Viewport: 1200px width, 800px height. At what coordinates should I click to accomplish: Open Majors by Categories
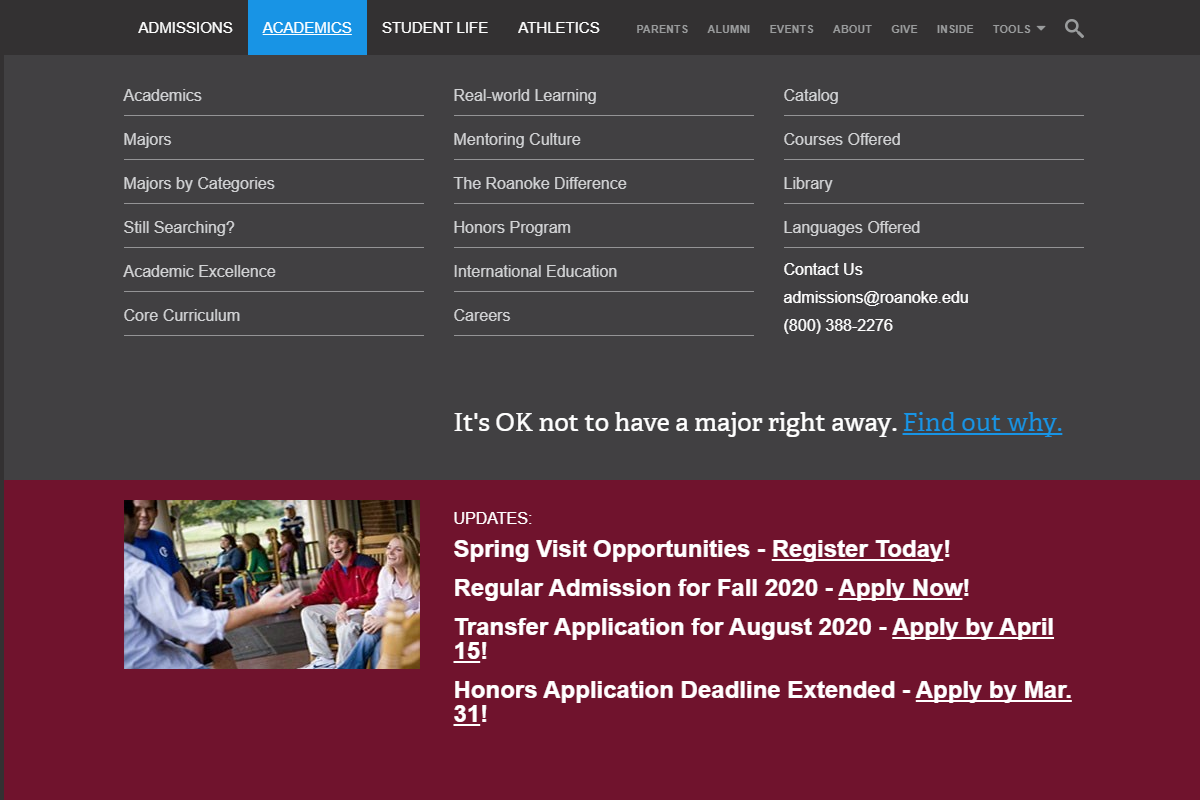[198, 183]
